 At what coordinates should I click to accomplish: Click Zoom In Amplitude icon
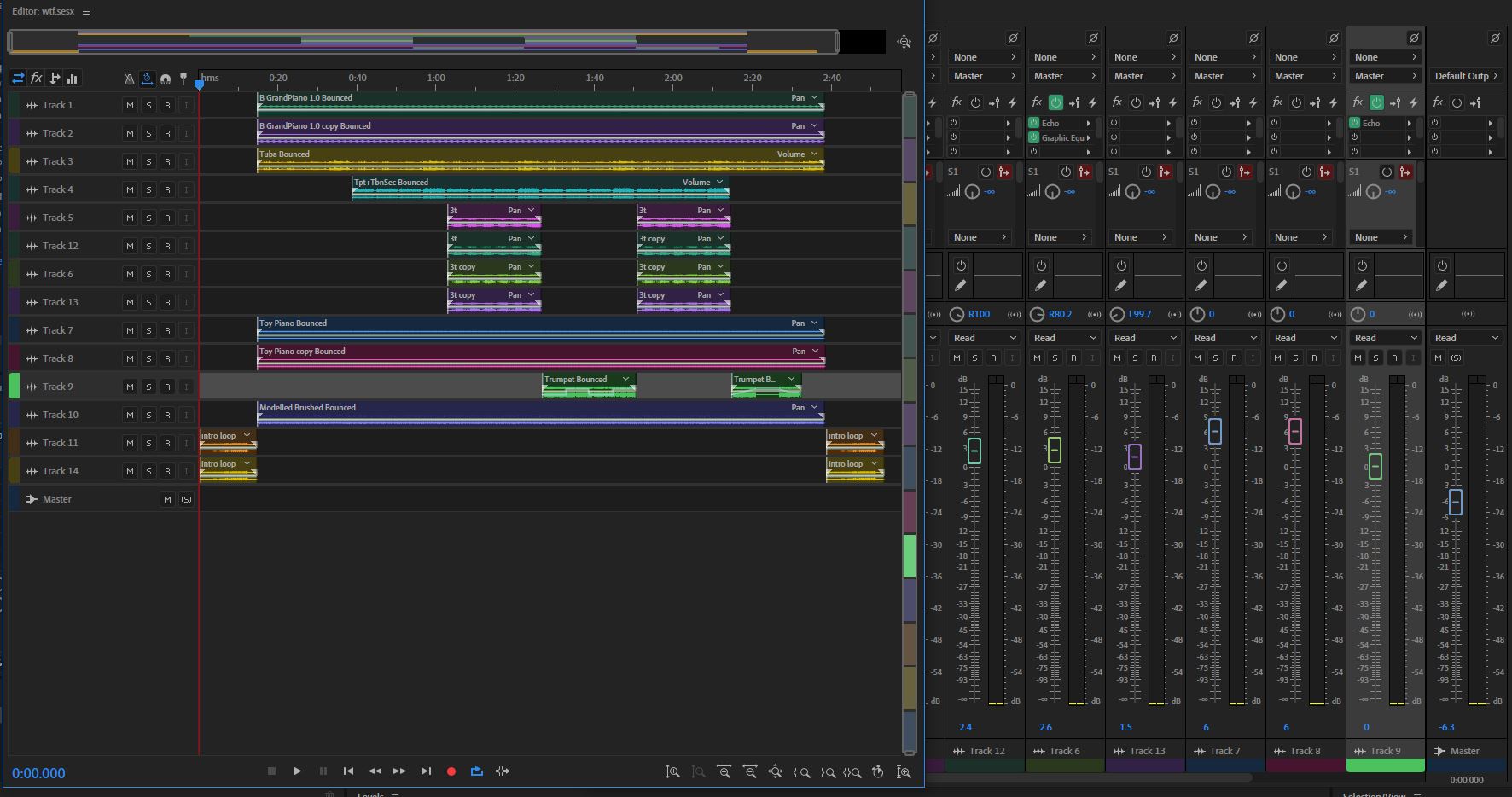point(673,772)
